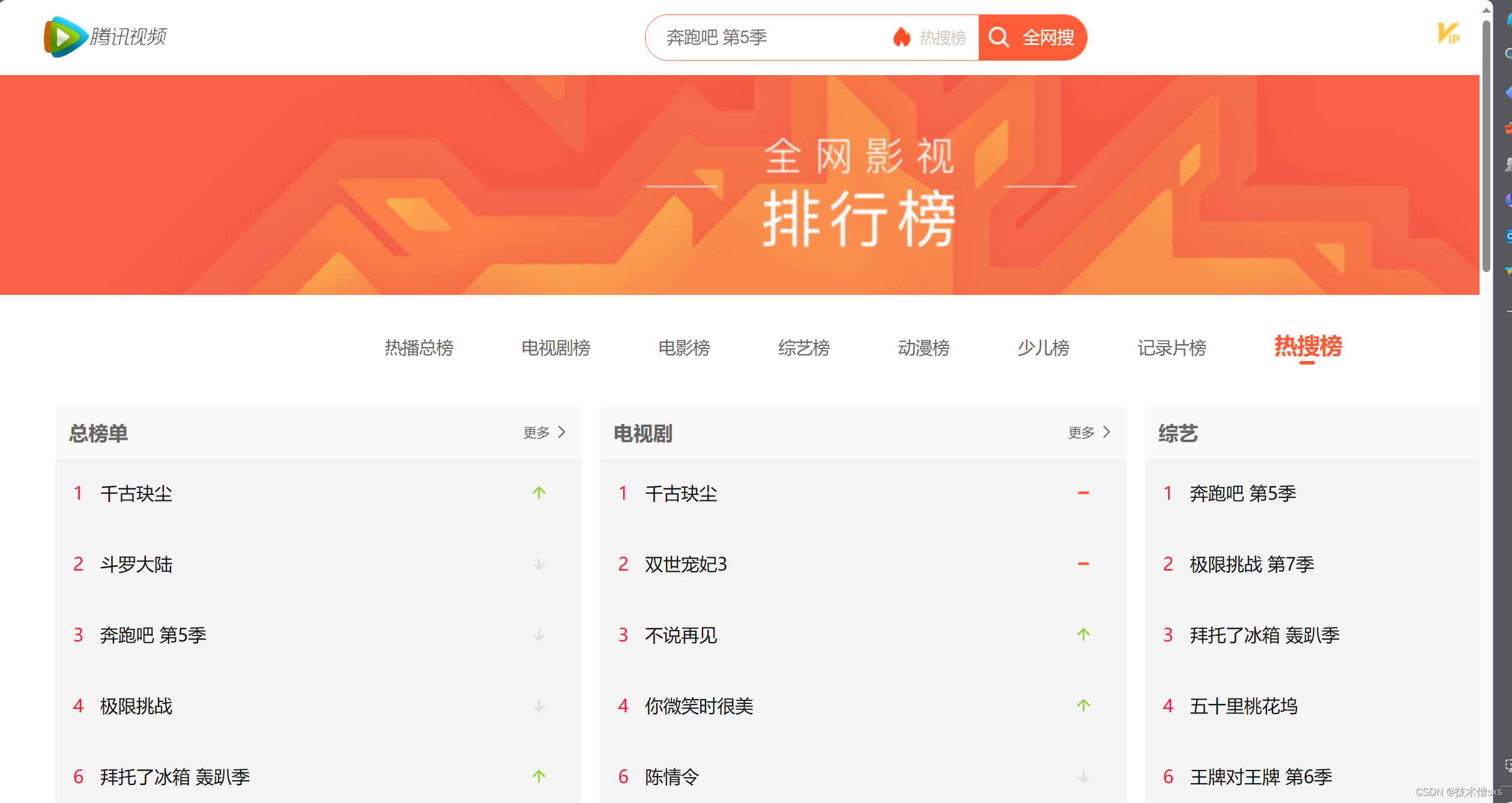Open 极限挑战 in the 总榜单 list

136,706
